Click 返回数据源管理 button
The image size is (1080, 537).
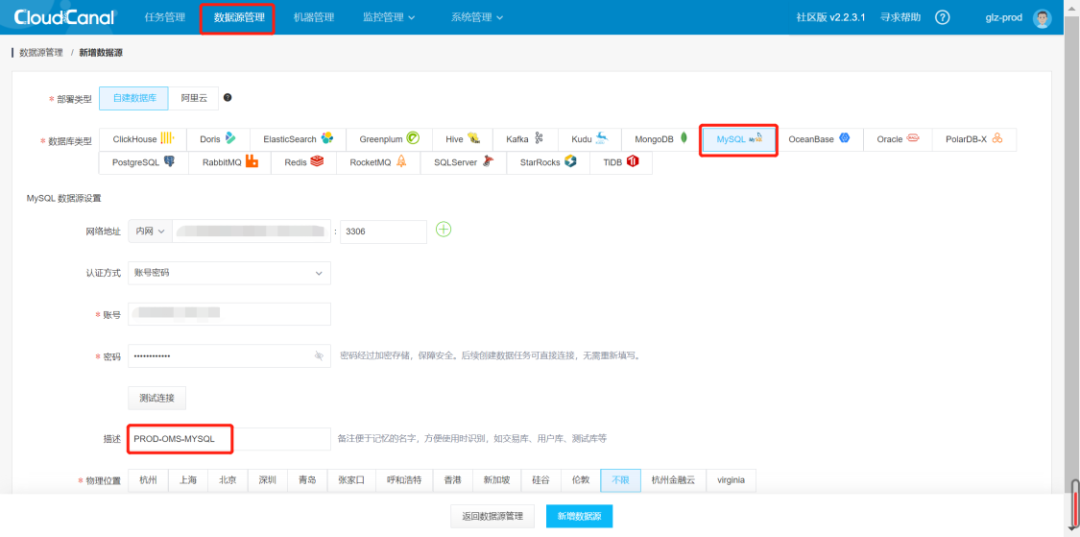click(x=492, y=516)
